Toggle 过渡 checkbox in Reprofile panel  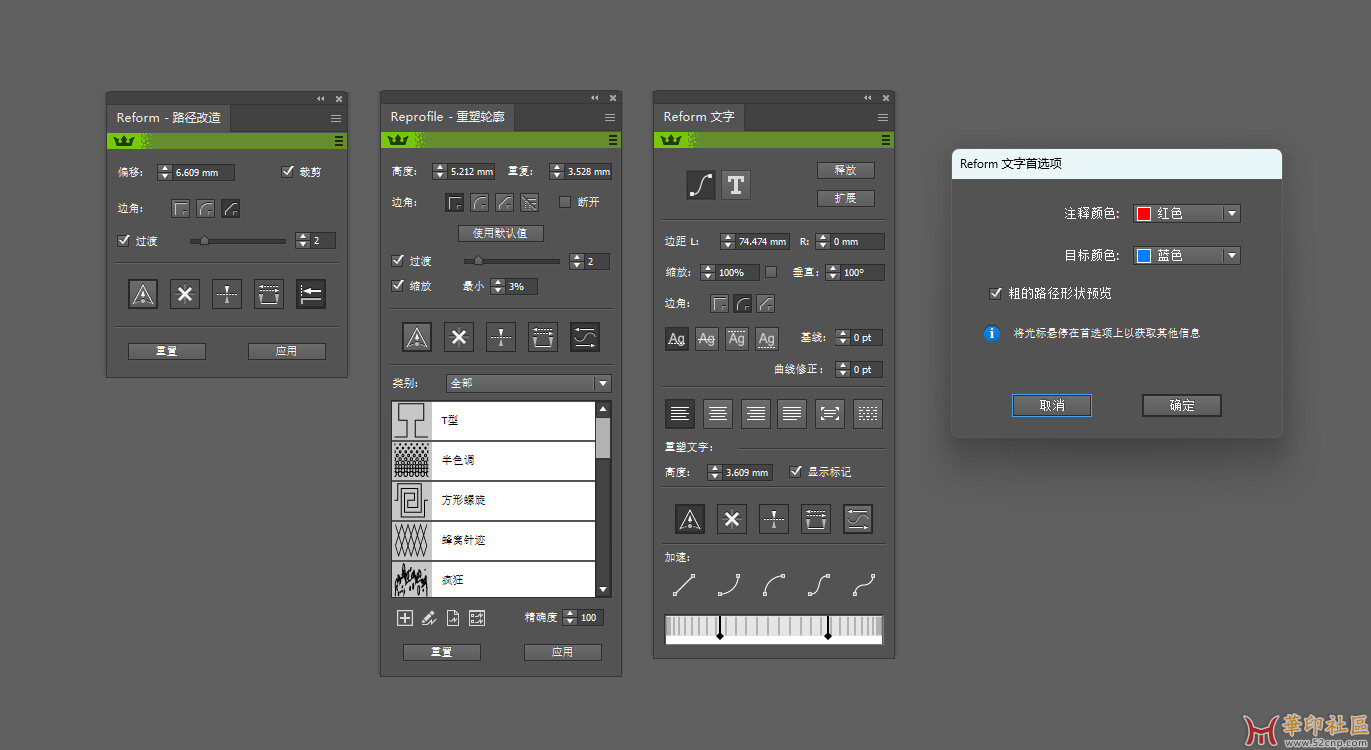coord(398,261)
